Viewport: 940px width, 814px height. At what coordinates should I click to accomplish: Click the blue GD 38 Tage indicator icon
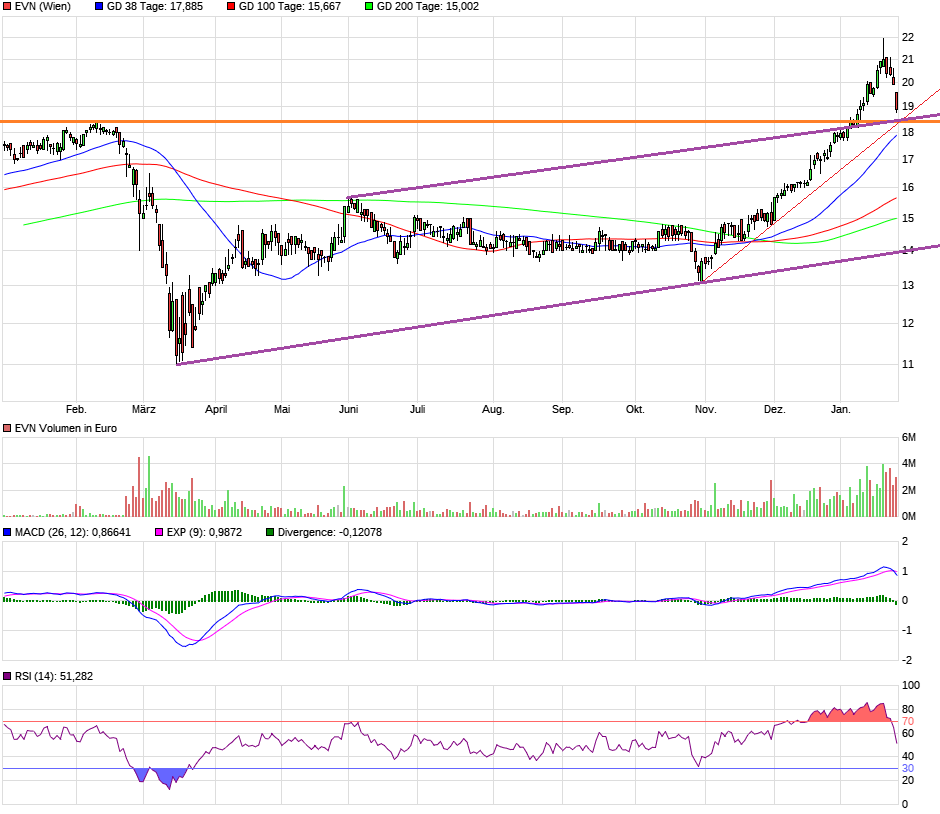click(x=98, y=6)
